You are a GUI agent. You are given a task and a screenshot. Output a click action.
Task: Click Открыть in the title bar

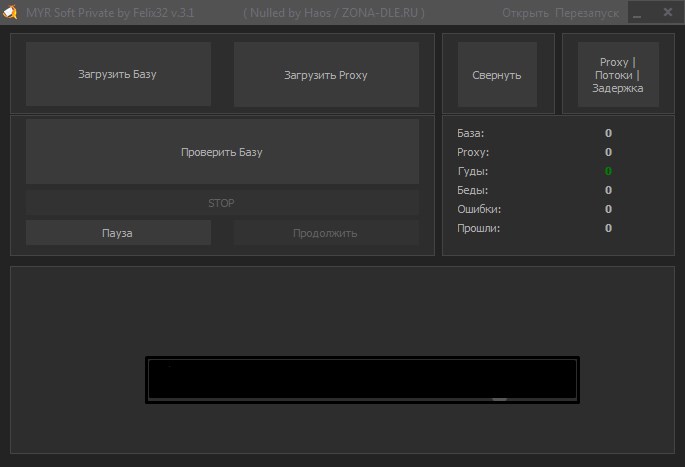click(x=525, y=13)
